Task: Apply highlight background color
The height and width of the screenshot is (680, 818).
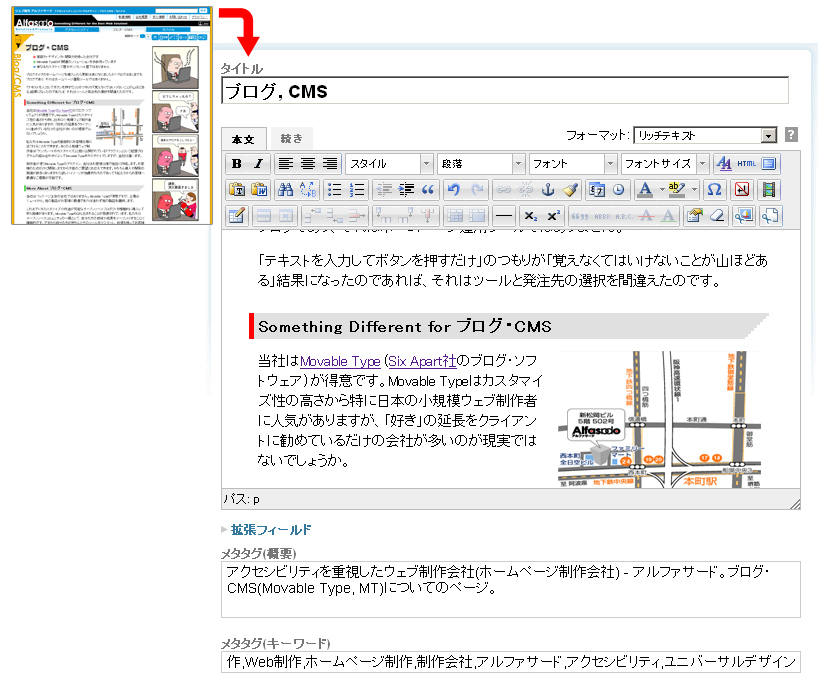Action: point(677,189)
